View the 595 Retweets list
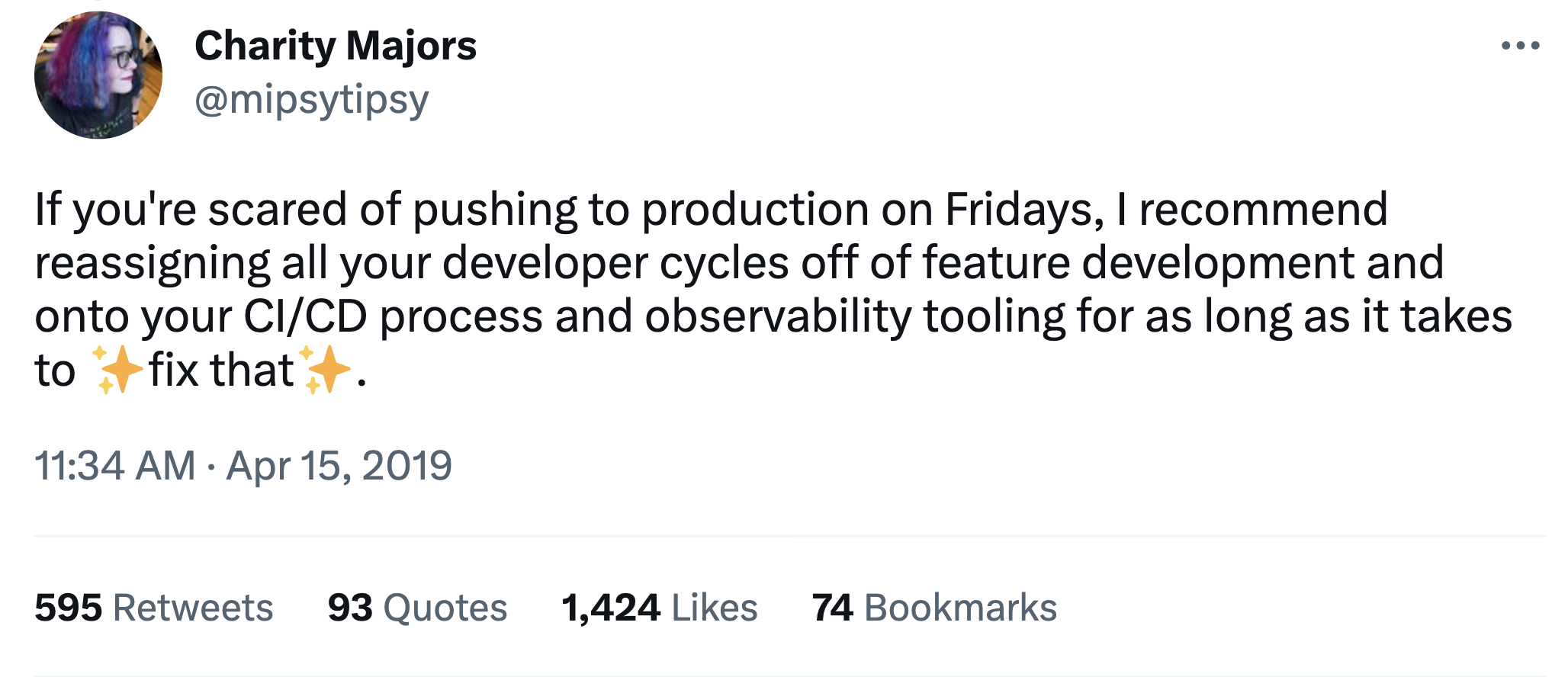This screenshot has width=1568, height=677. pos(154,608)
